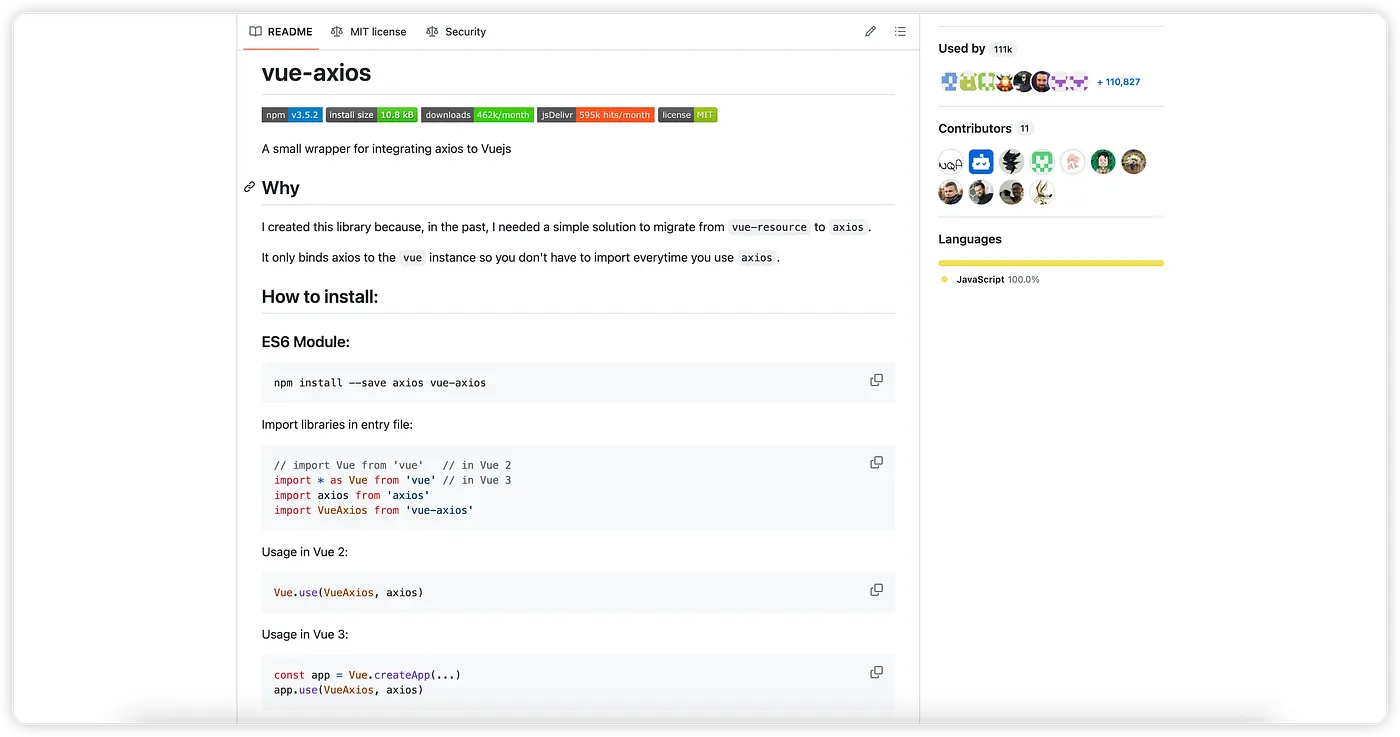Click the Import libraries in entry file: text
The width and height of the screenshot is (1400, 737).
pos(337,424)
